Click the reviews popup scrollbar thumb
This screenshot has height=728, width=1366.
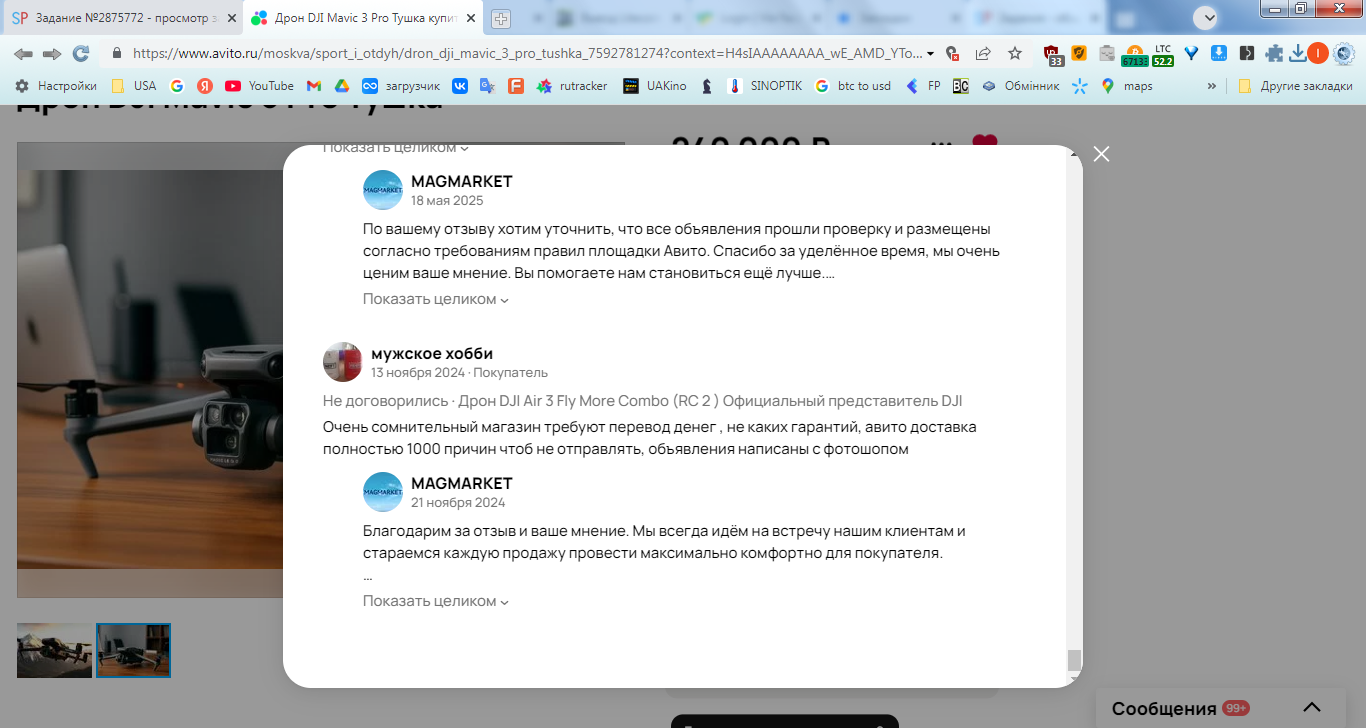1074,660
